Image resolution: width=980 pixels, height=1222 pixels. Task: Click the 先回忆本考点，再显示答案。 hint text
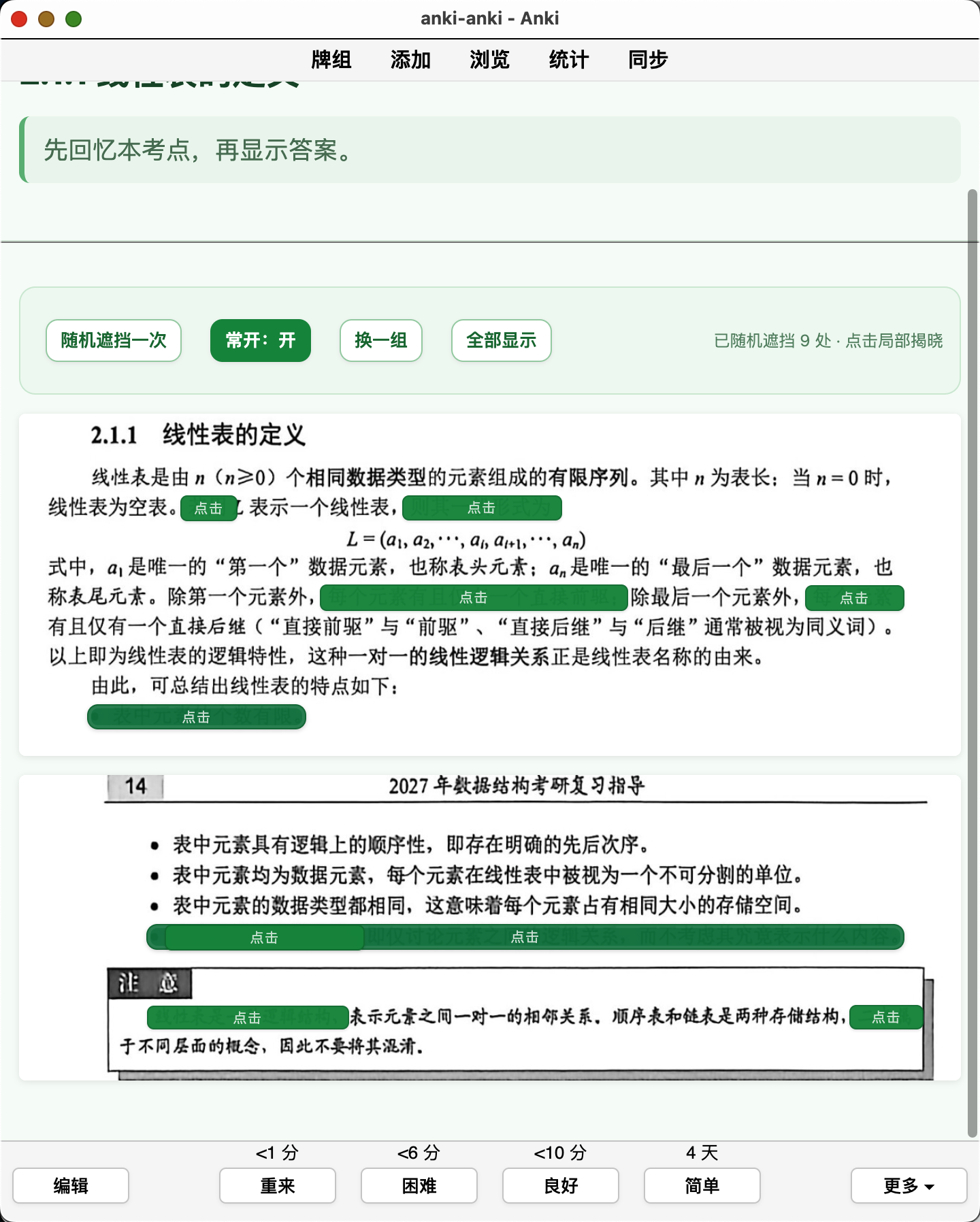(198, 150)
